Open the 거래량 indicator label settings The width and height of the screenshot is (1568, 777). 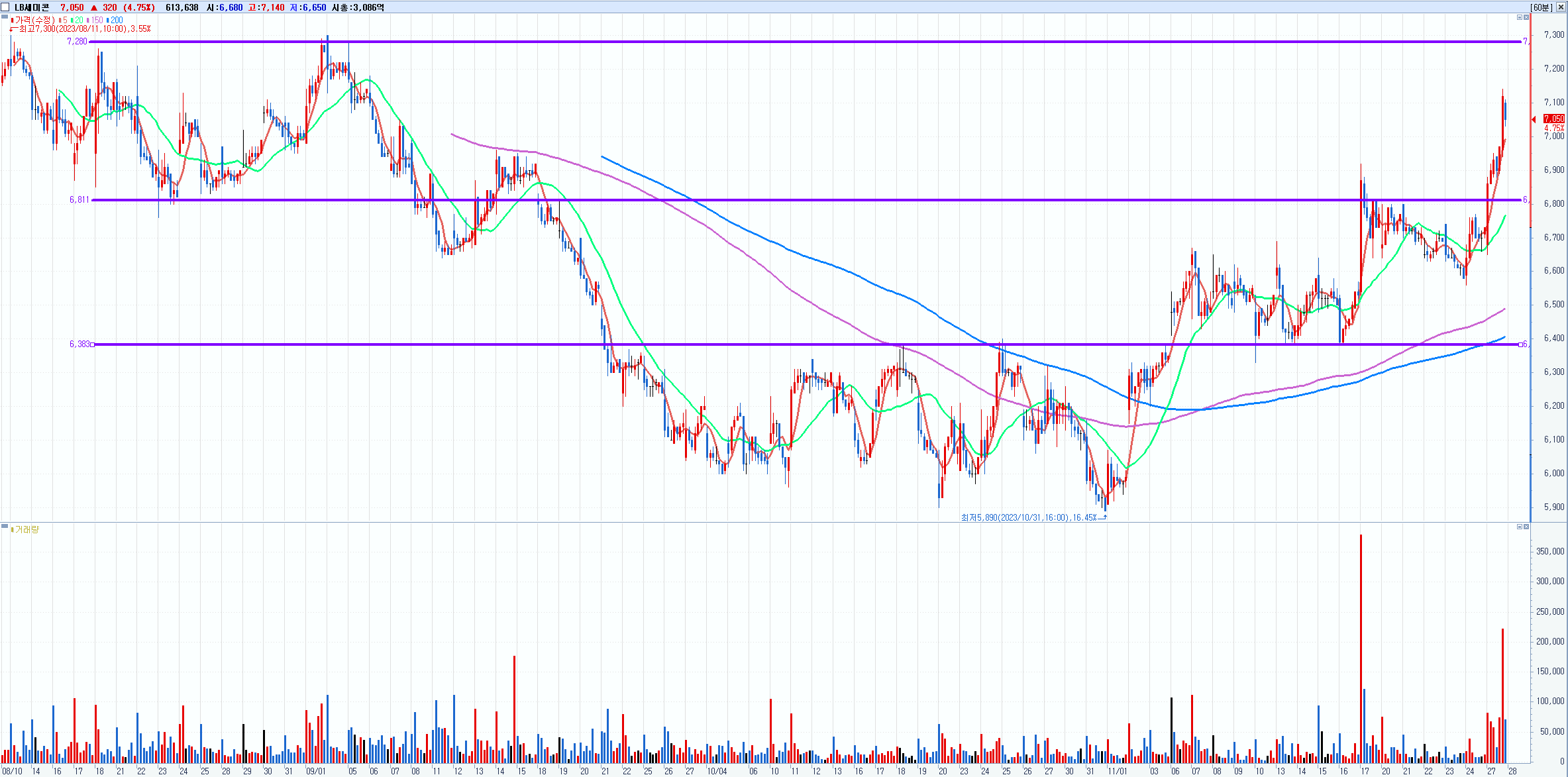[26, 529]
